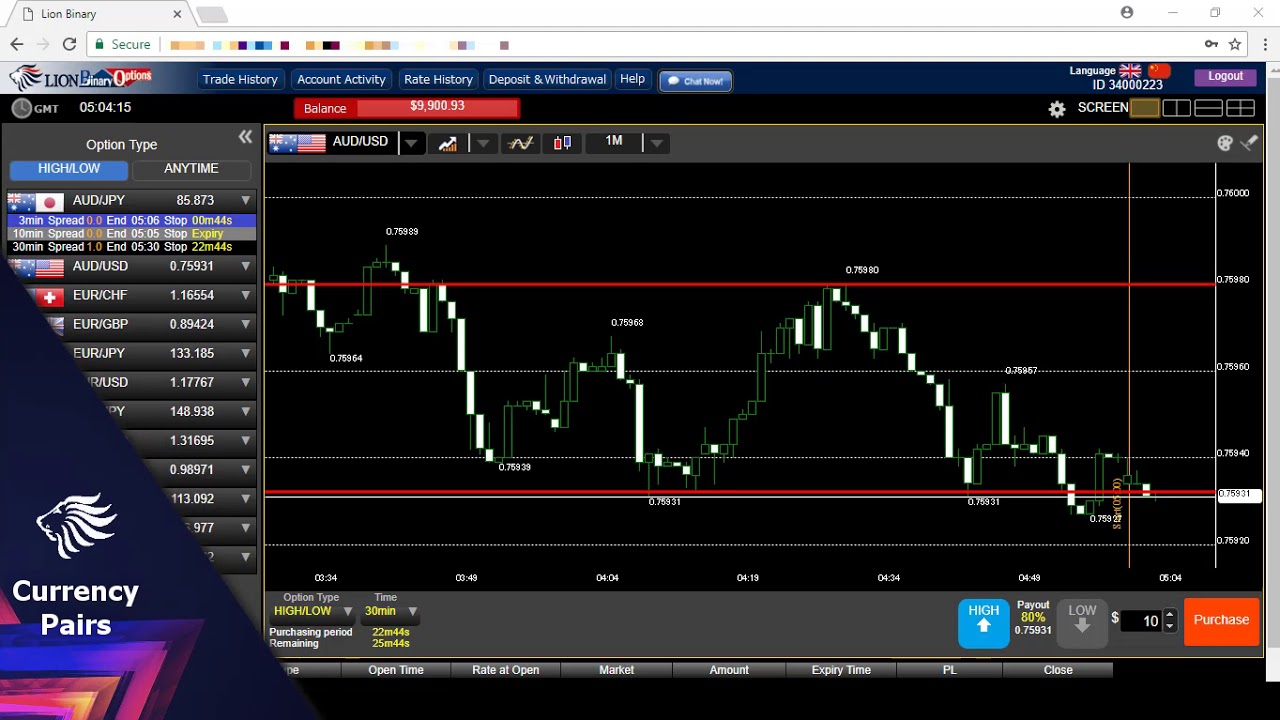Open Chat Now button

[695, 81]
